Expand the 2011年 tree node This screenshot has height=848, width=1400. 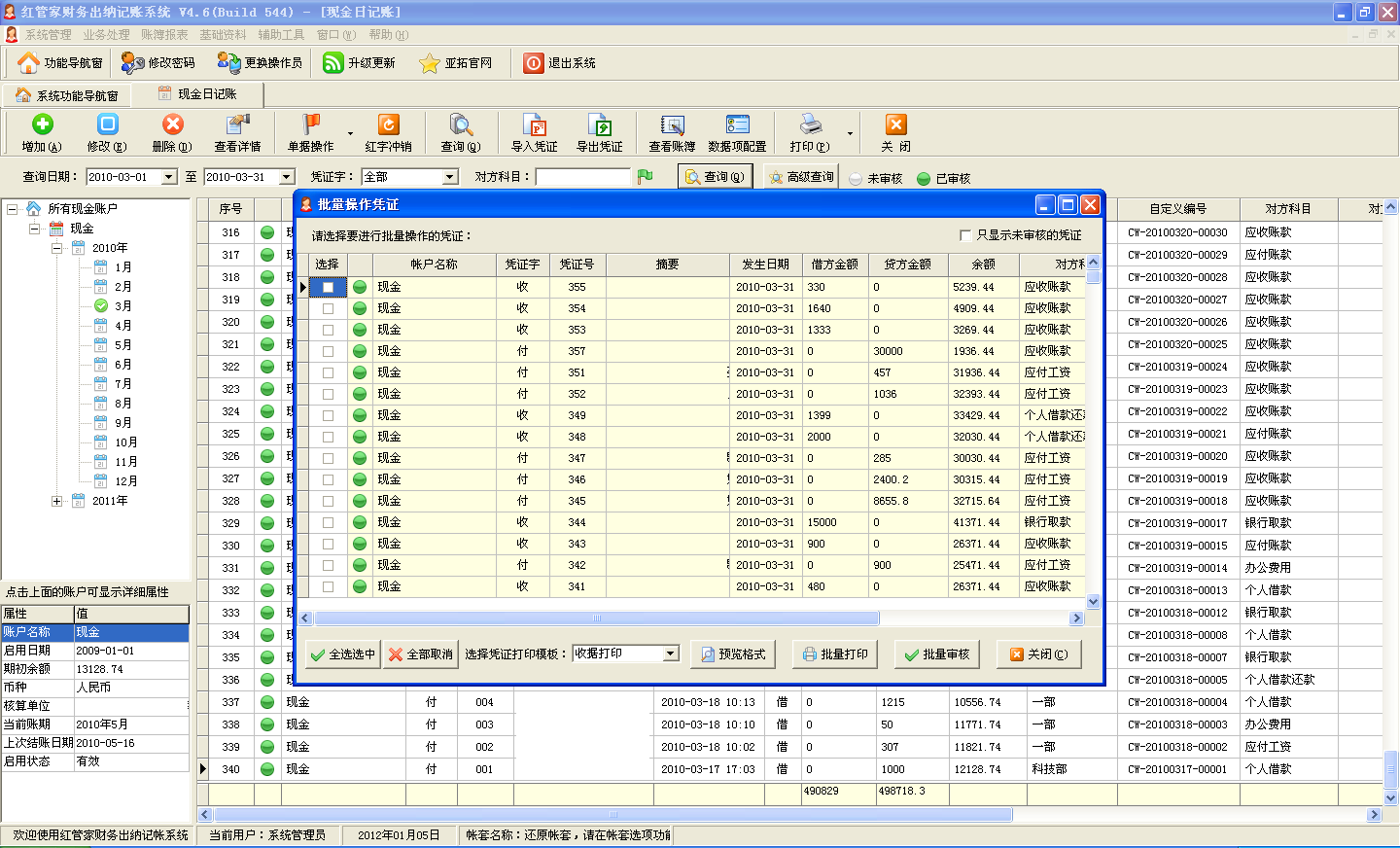pos(56,501)
